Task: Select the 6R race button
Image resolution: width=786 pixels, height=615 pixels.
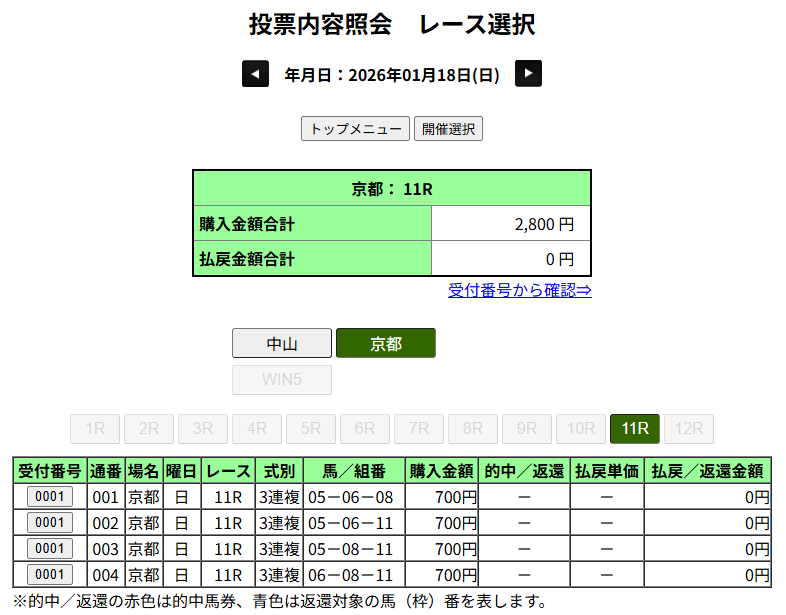Action: 365,429
